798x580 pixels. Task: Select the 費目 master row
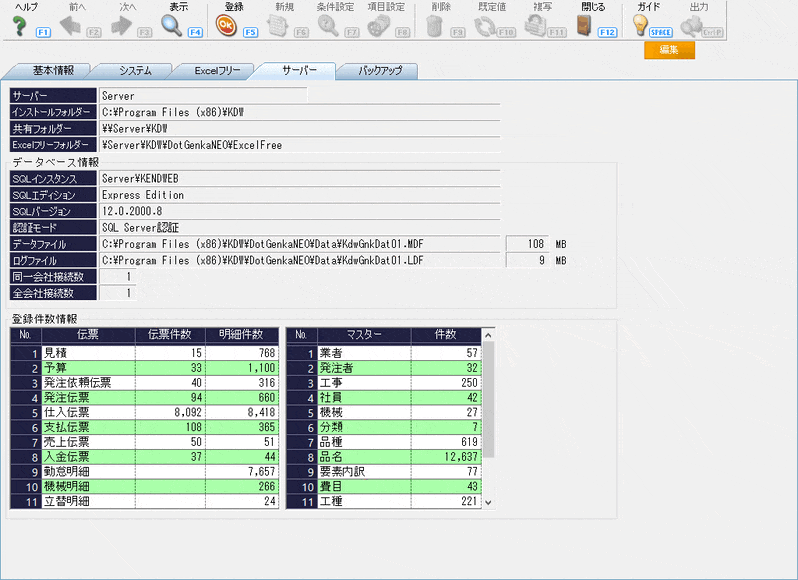pos(384,486)
